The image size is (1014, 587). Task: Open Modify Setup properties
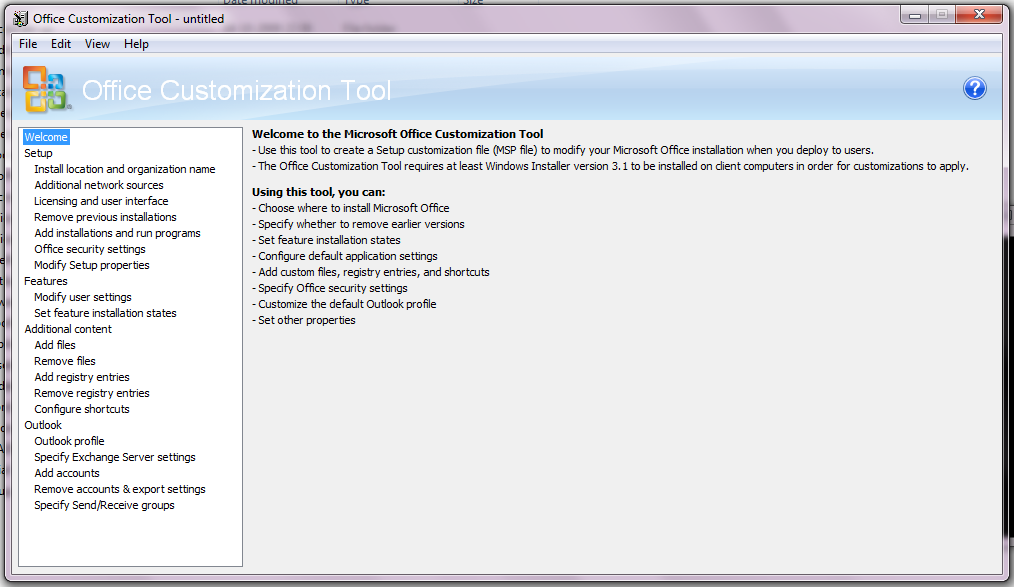tap(92, 265)
